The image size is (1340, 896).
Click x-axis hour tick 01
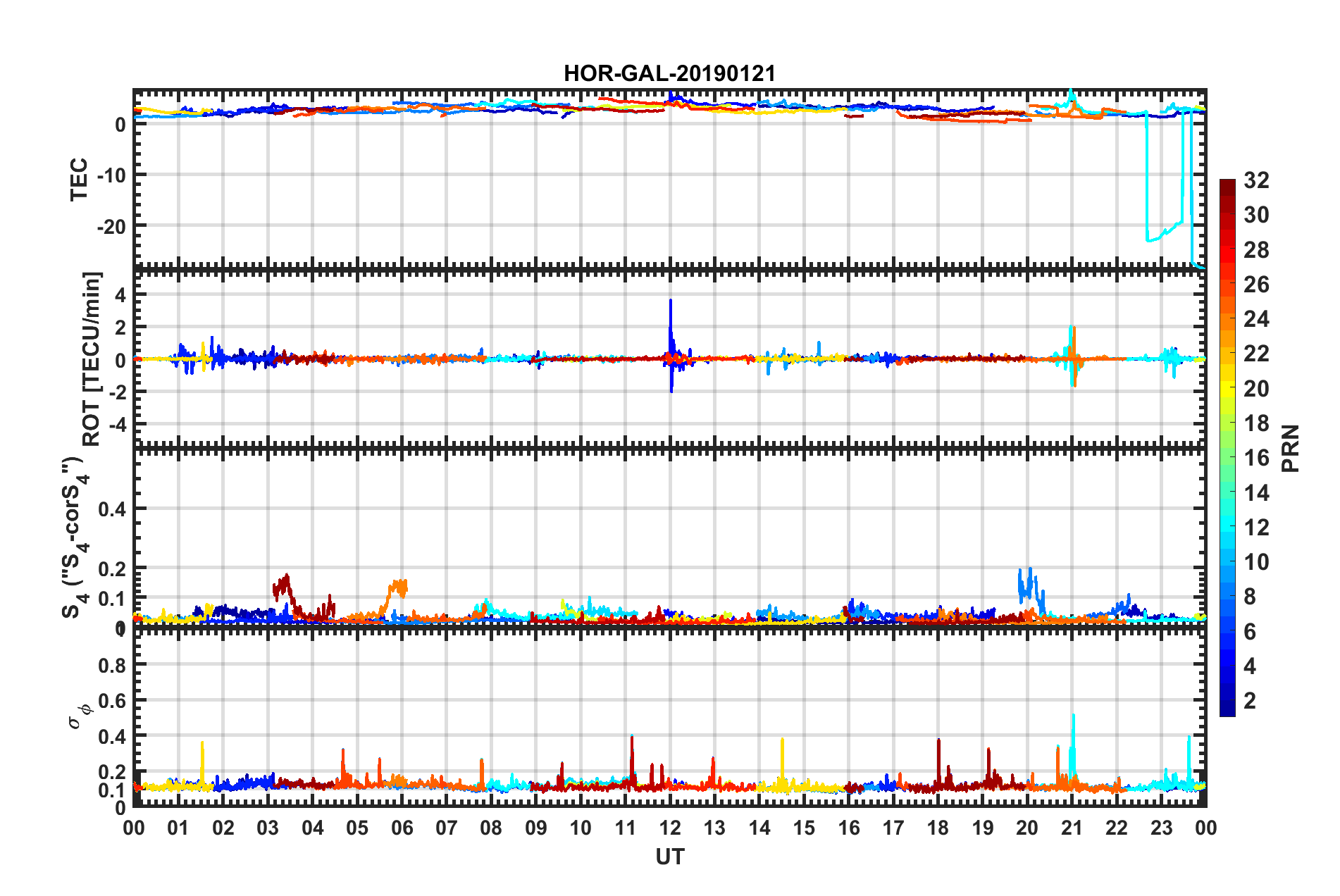point(178,828)
